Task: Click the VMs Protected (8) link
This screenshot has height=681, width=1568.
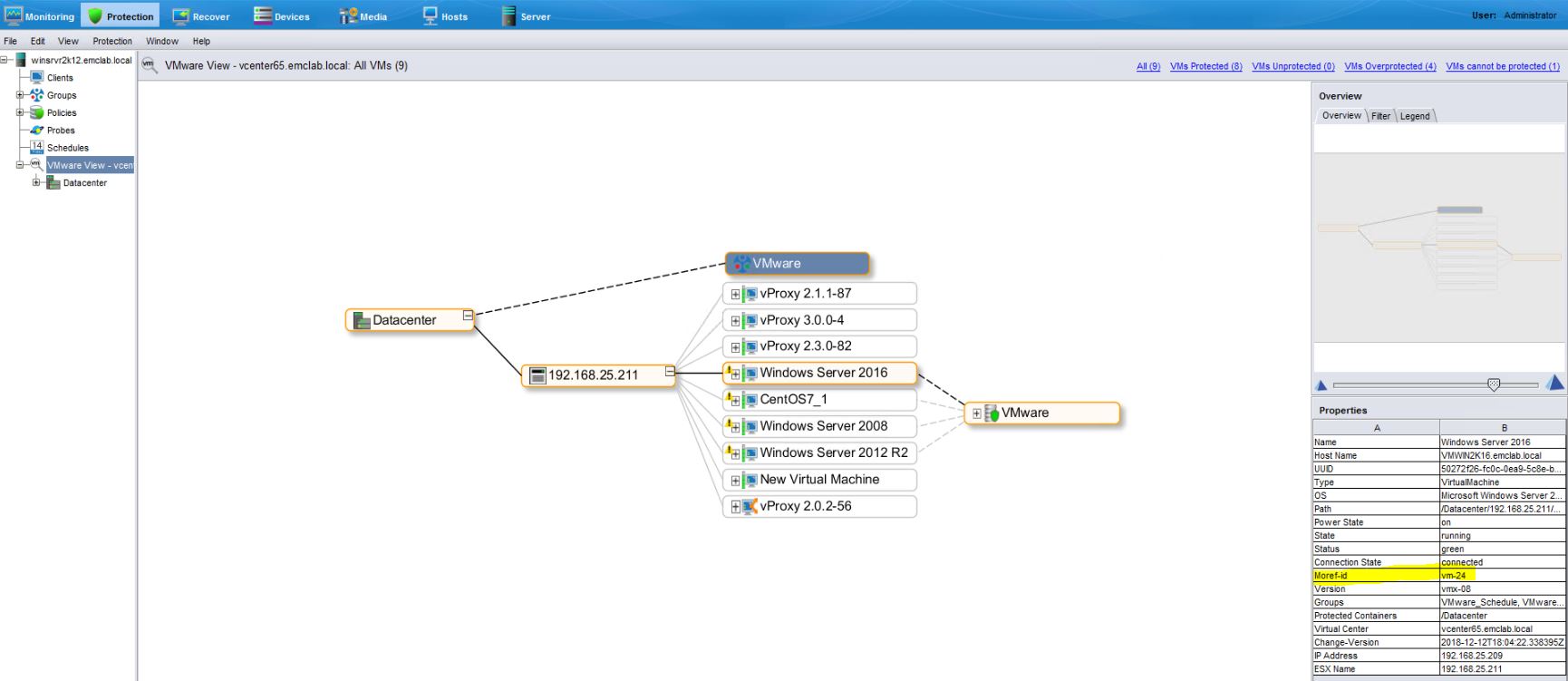Action: click(1205, 66)
